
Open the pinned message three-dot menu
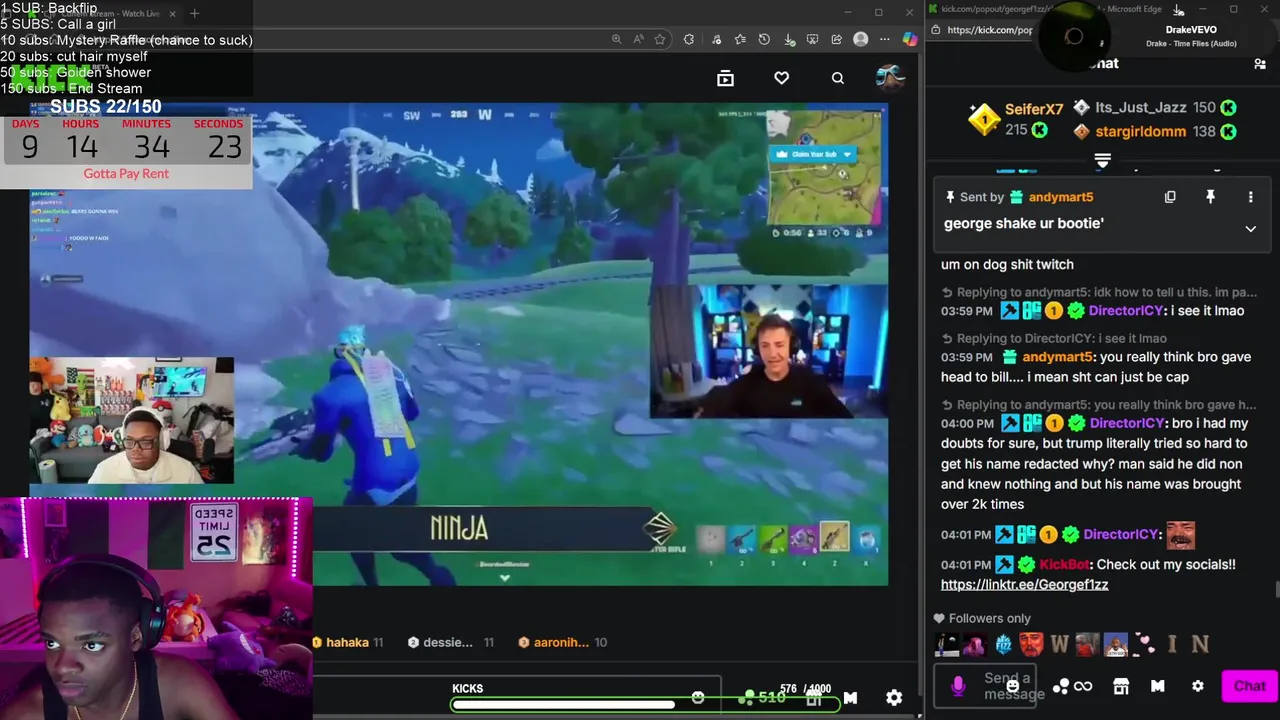[x=1250, y=197]
